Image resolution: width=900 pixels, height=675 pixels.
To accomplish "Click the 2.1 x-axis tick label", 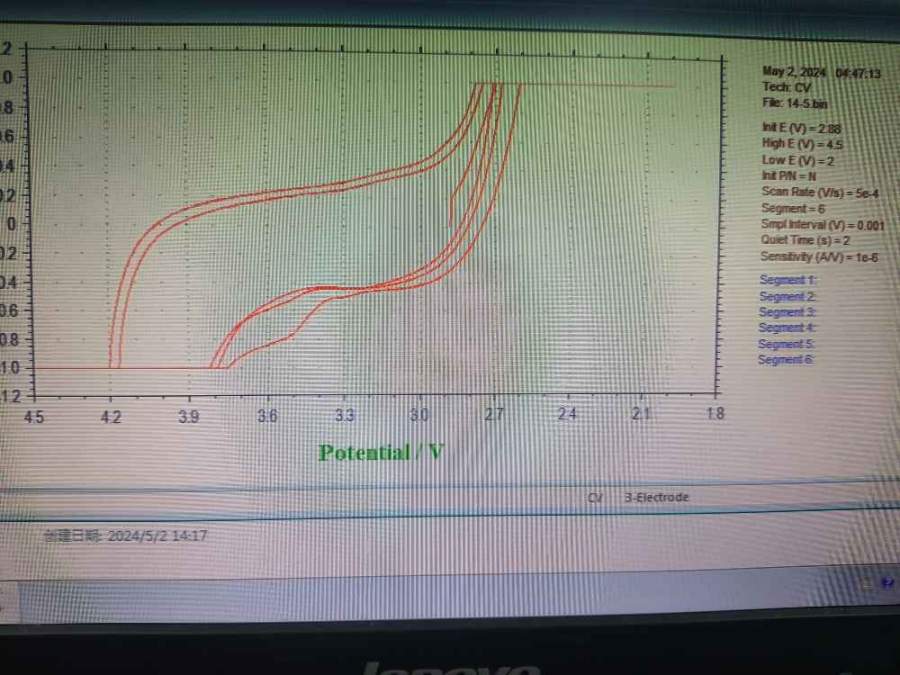I will (641, 413).
